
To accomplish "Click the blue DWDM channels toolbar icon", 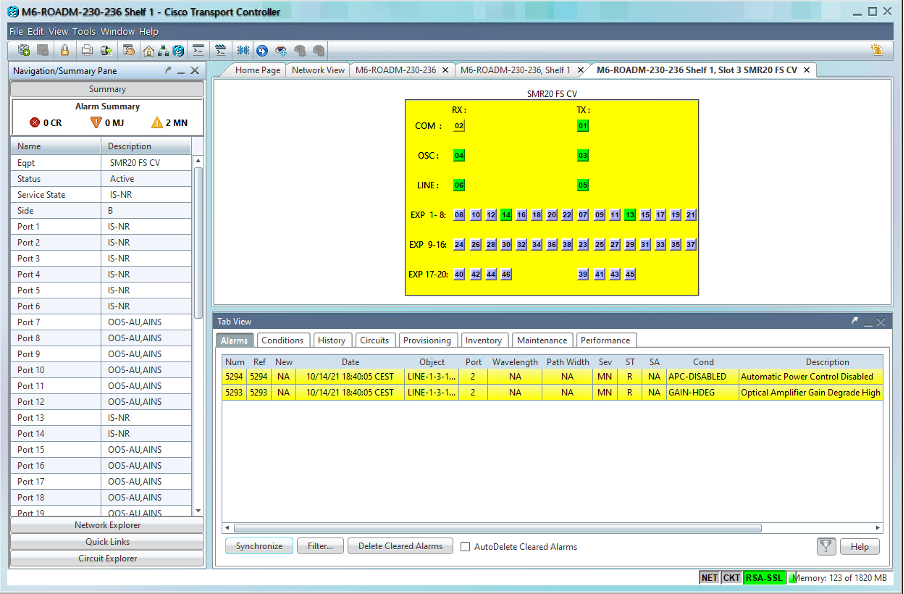I will pos(243,51).
